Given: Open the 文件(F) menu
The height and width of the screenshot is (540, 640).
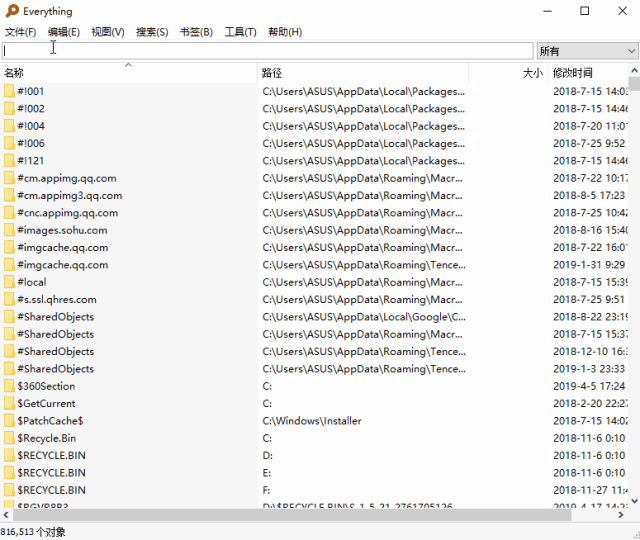Looking at the screenshot, I should tap(20, 32).
